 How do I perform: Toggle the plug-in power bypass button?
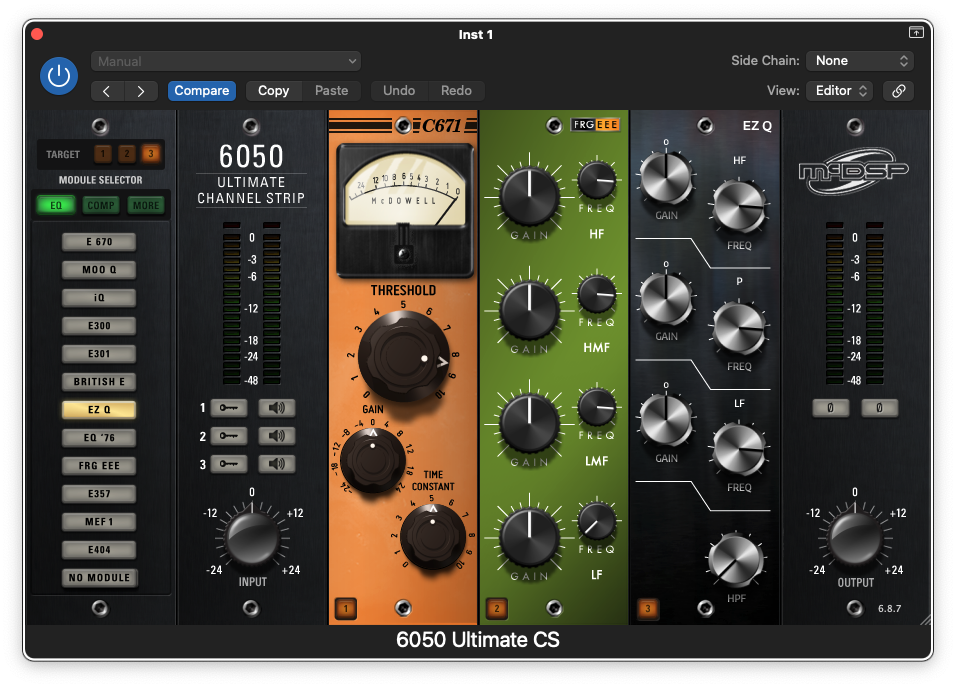pos(59,76)
